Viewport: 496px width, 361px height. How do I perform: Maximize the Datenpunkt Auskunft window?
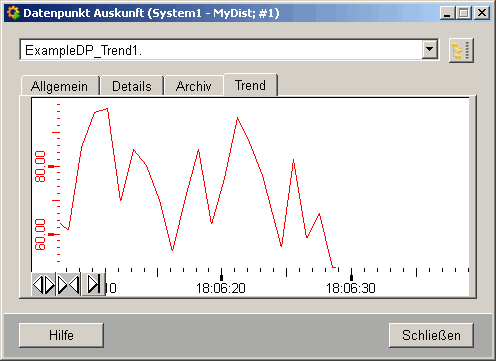tap(464, 13)
